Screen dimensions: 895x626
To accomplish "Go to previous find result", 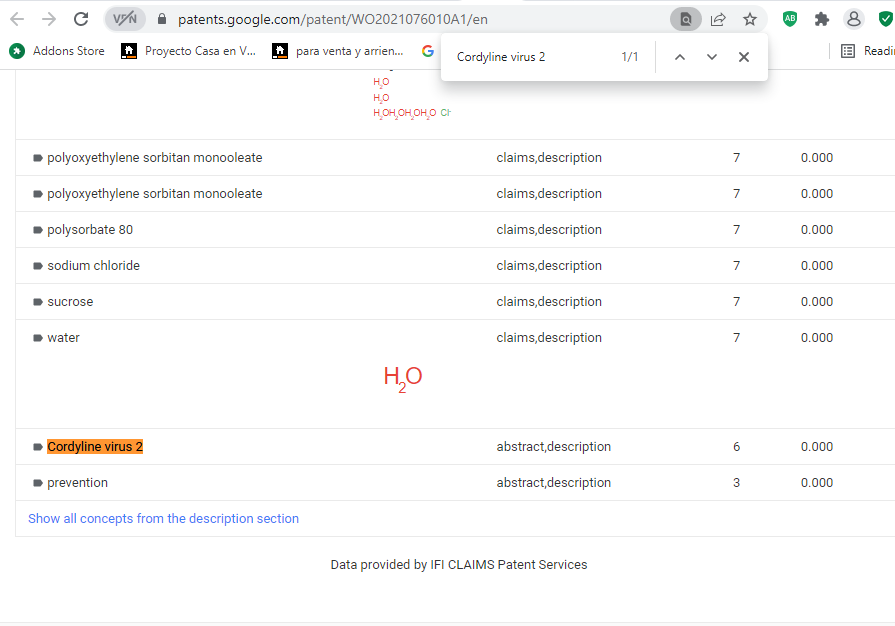I will pyautogui.click(x=680, y=57).
